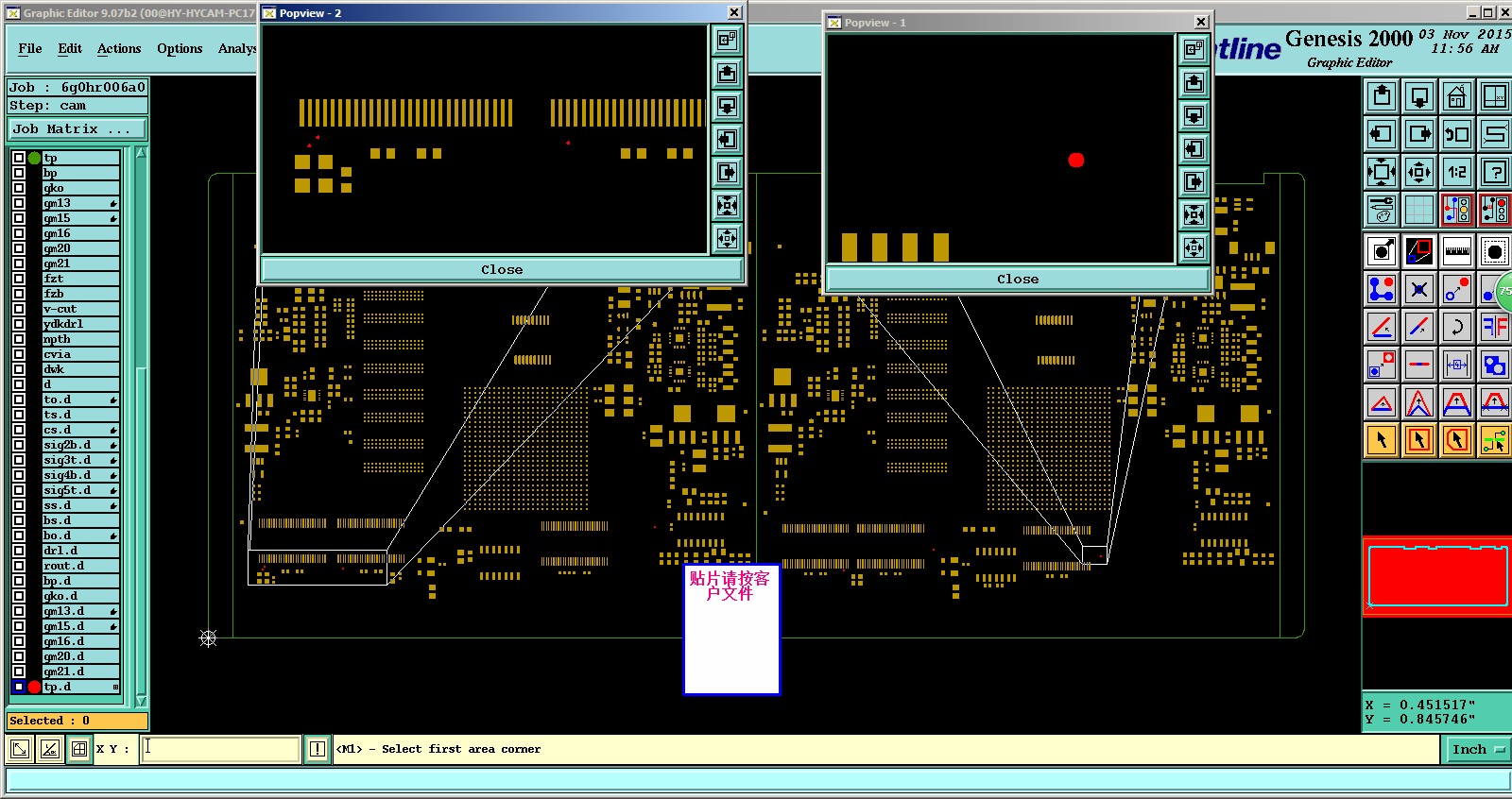Click layer list scrollbar down arrow
The height and width of the screenshot is (799, 1512).
[141, 701]
